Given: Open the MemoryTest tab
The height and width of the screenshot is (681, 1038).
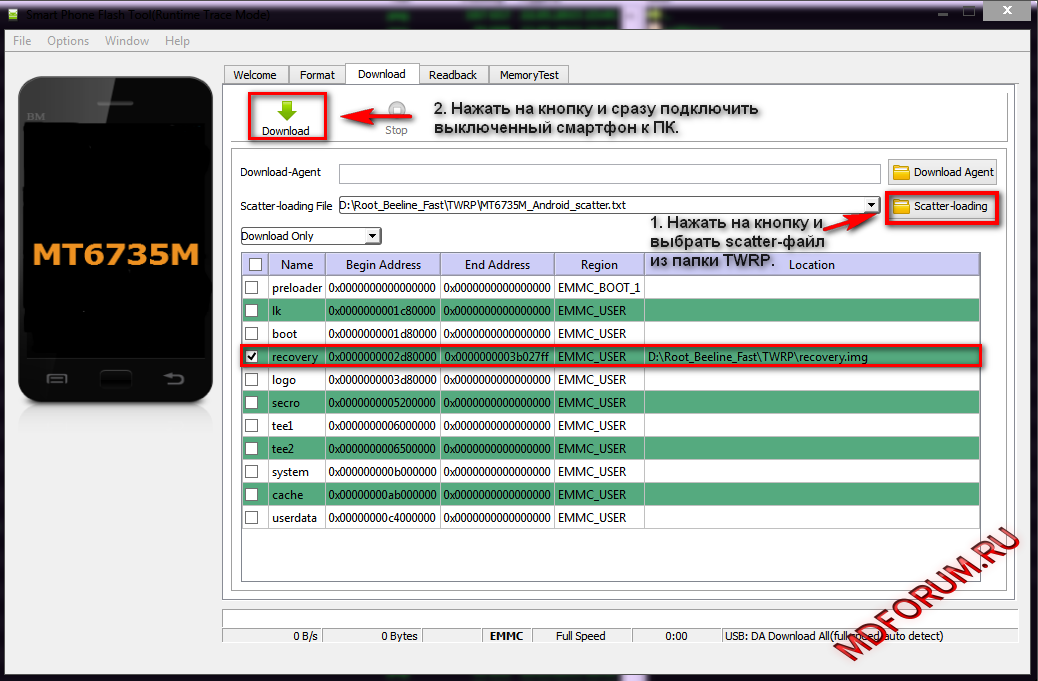Looking at the screenshot, I should click(530, 75).
